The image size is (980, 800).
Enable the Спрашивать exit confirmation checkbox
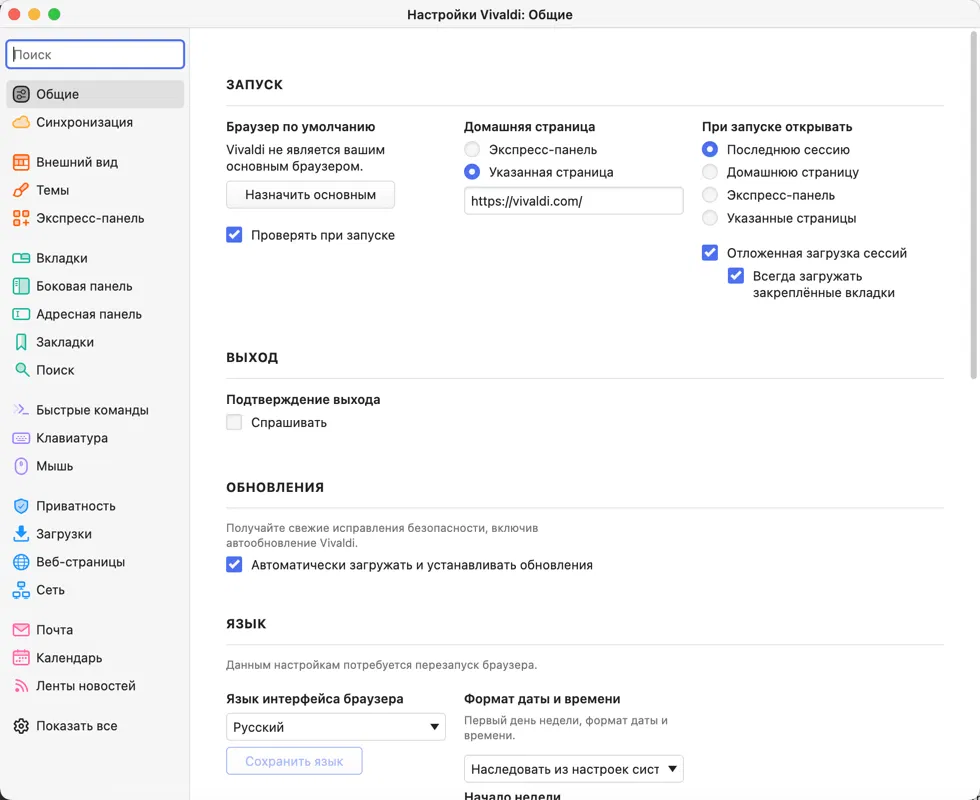(x=235, y=422)
